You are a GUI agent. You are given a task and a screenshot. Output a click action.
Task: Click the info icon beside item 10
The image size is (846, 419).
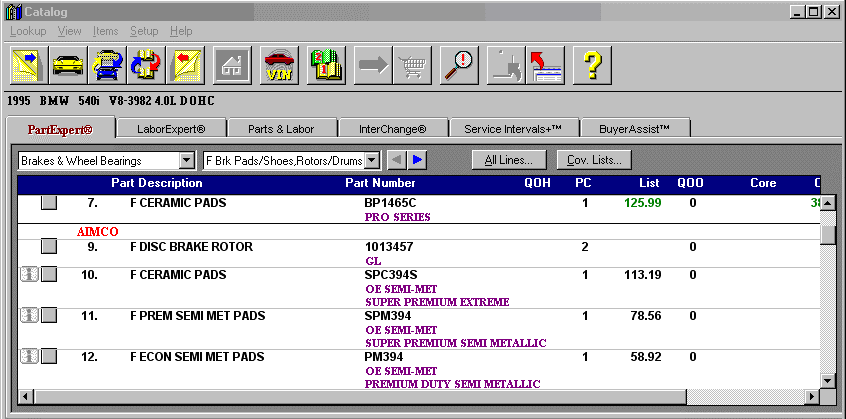pos(29,275)
